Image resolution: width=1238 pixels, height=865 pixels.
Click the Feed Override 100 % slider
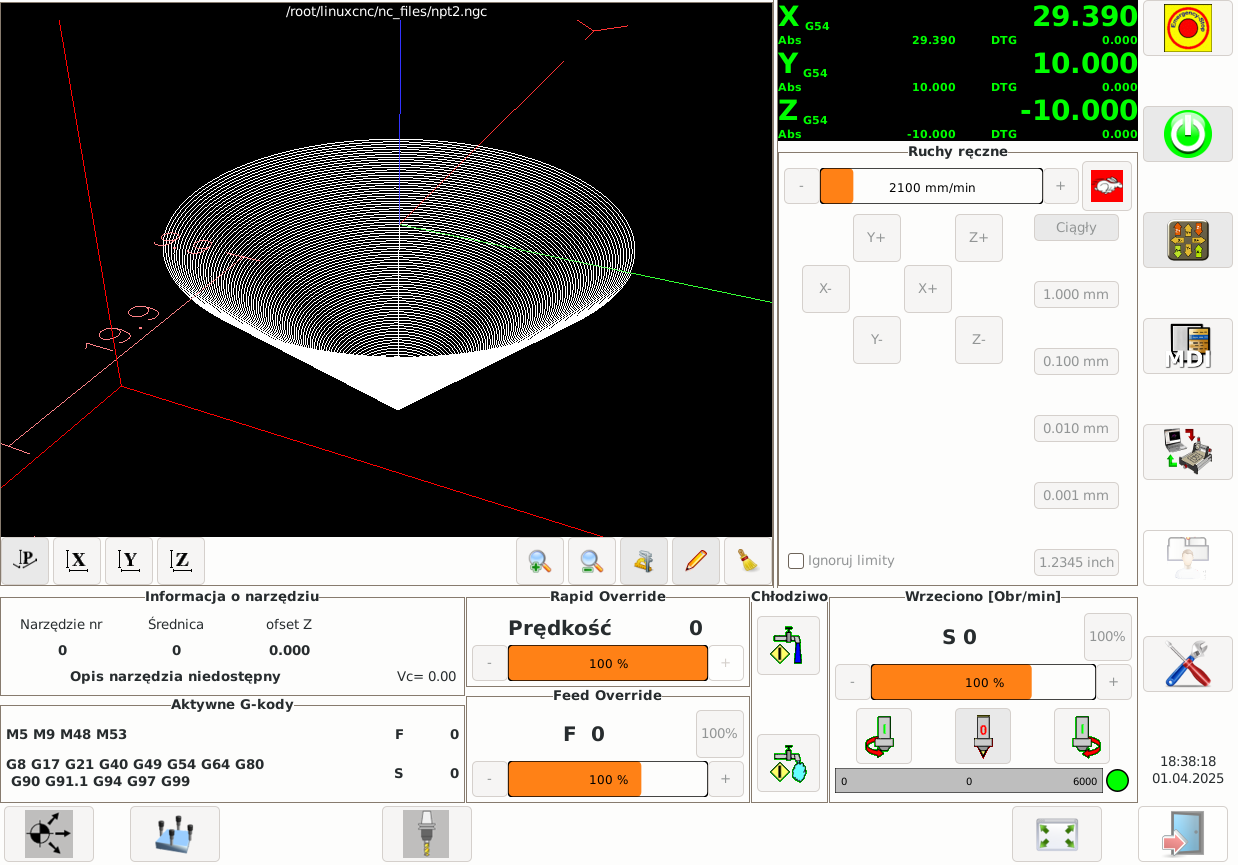tap(608, 779)
